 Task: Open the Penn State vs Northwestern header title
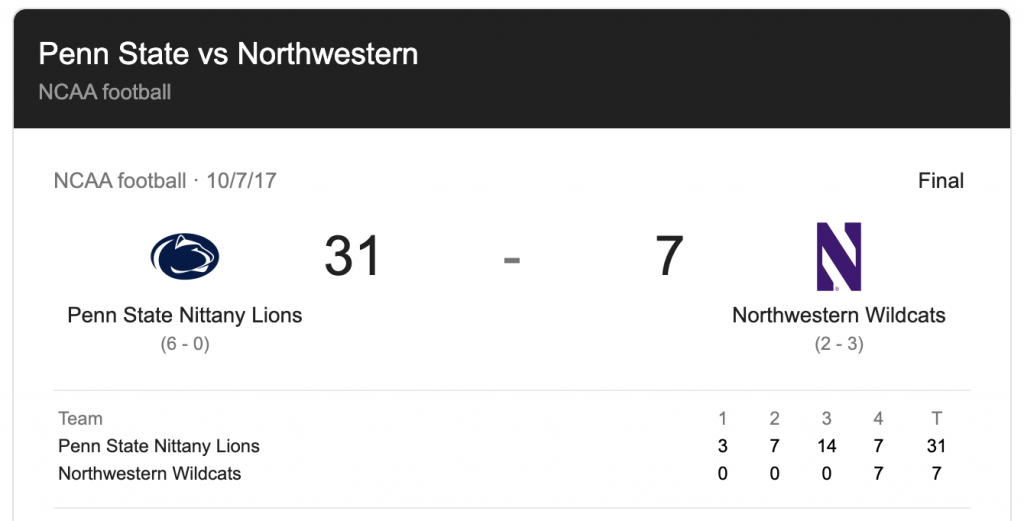(x=228, y=54)
